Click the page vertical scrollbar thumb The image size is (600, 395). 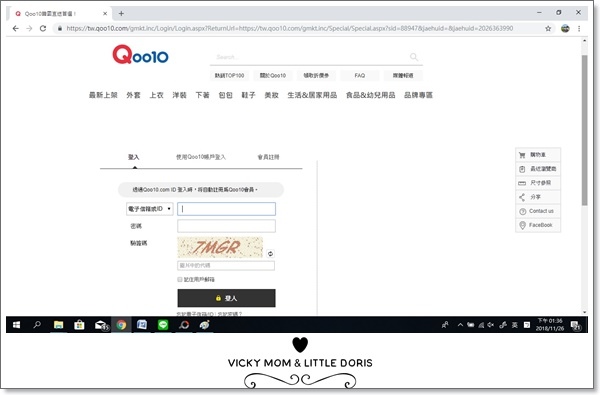pyautogui.click(x=584, y=130)
